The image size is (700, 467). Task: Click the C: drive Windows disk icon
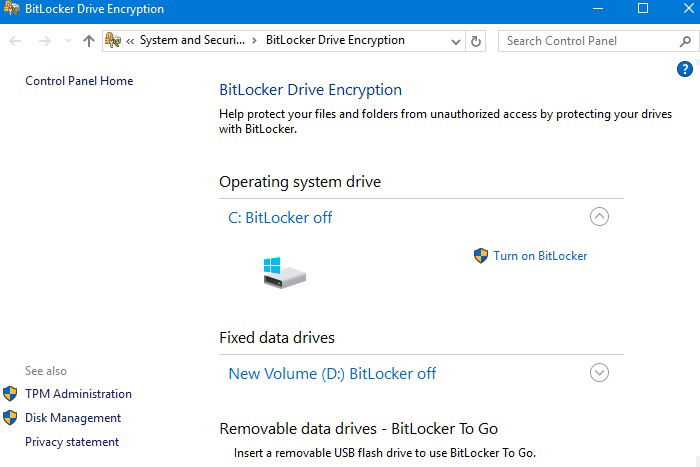point(284,272)
